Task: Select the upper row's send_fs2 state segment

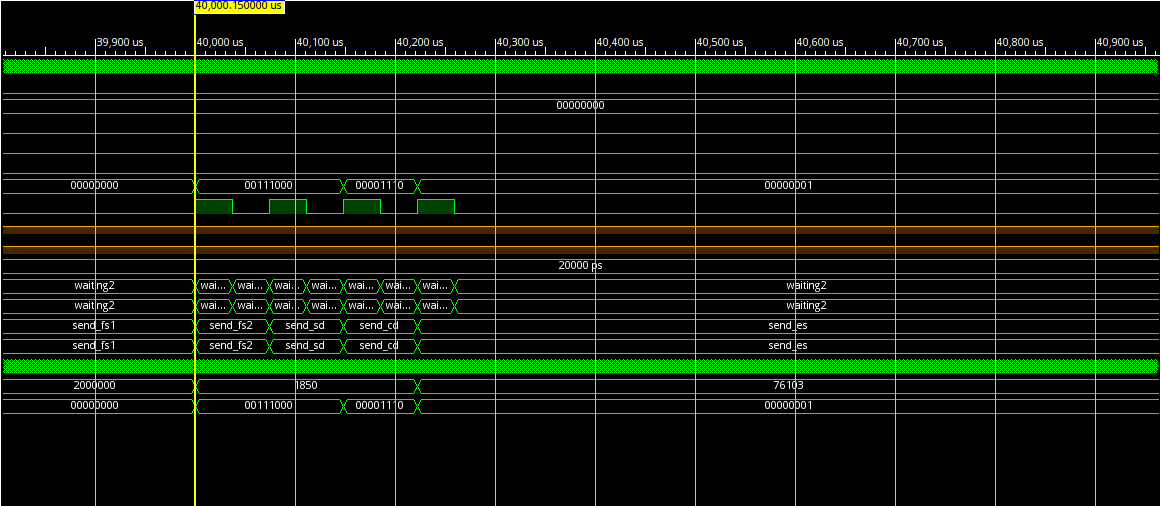Action: (x=231, y=326)
